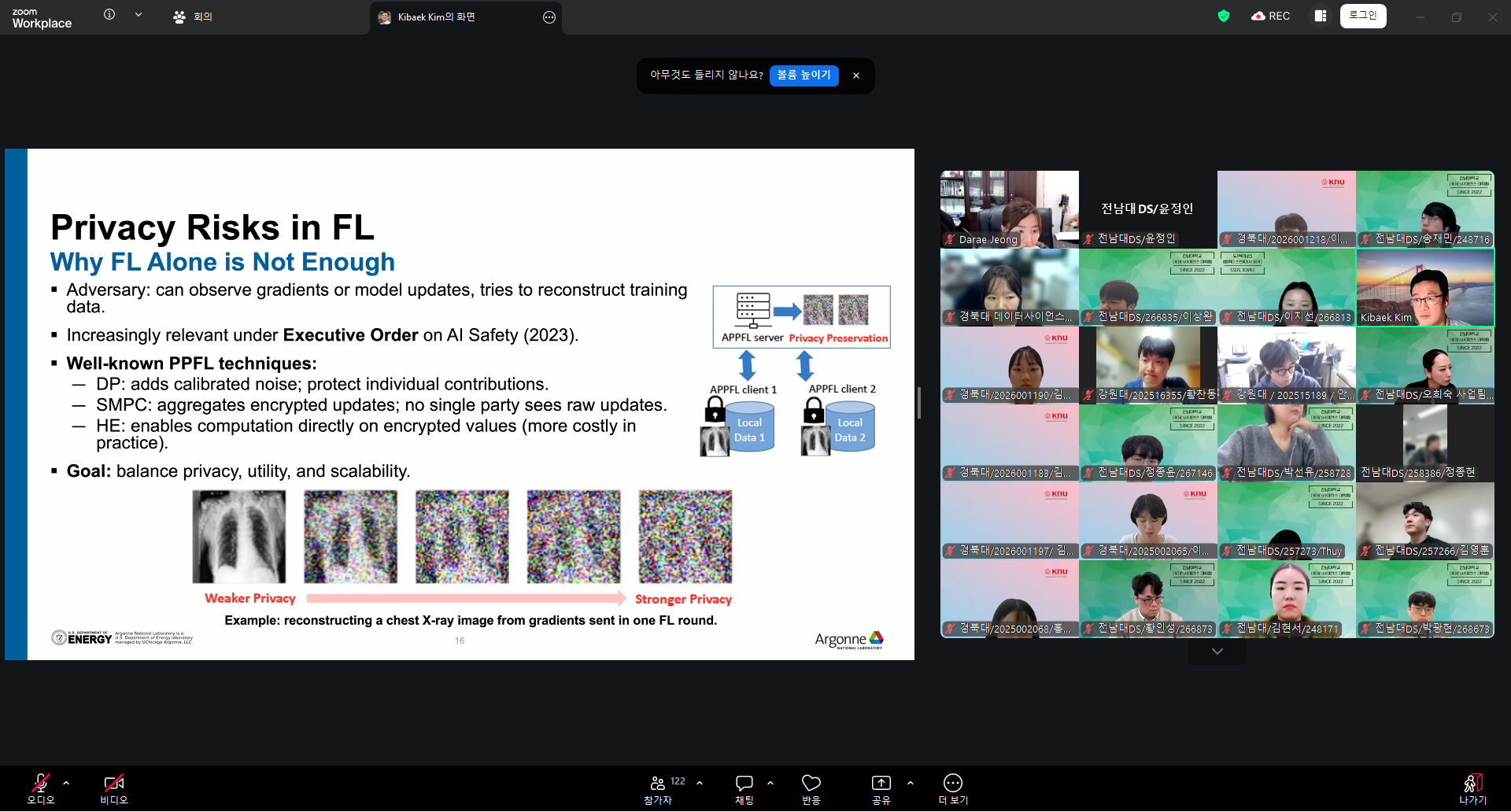Open the reactions heart icon

coord(811,788)
